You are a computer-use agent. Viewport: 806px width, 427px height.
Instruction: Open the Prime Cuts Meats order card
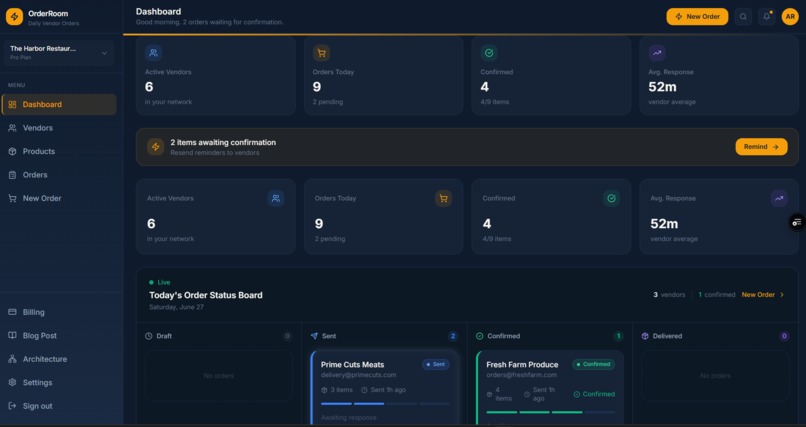384,388
